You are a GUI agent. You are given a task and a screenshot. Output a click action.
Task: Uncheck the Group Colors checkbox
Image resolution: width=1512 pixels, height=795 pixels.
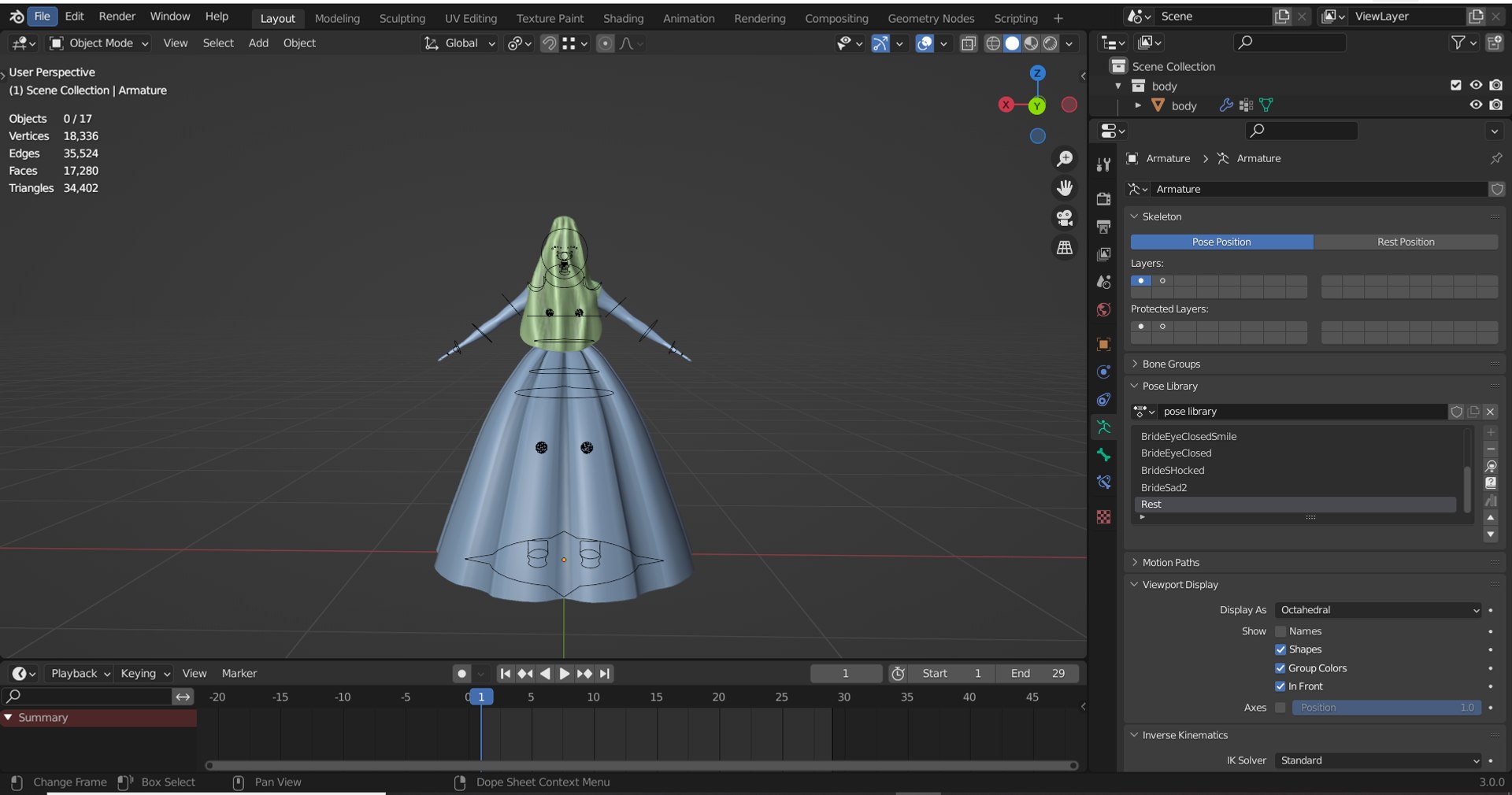1280,668
